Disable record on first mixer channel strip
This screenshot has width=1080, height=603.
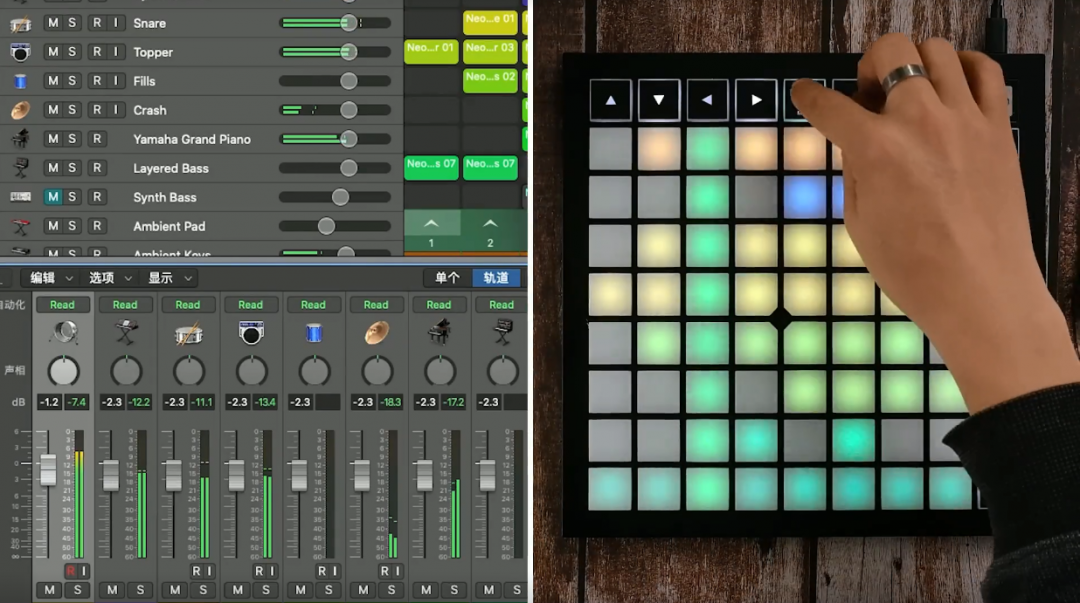[x=70, y=570]
